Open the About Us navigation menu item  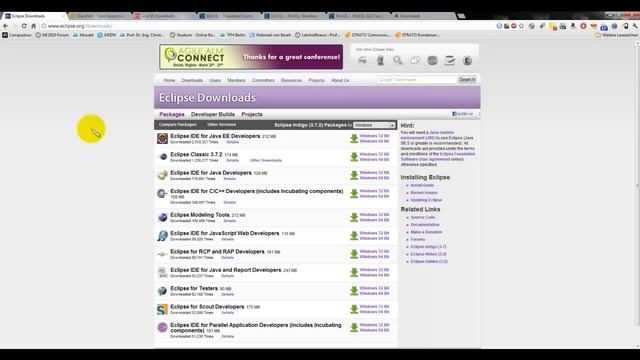click(x=340, y=80)
